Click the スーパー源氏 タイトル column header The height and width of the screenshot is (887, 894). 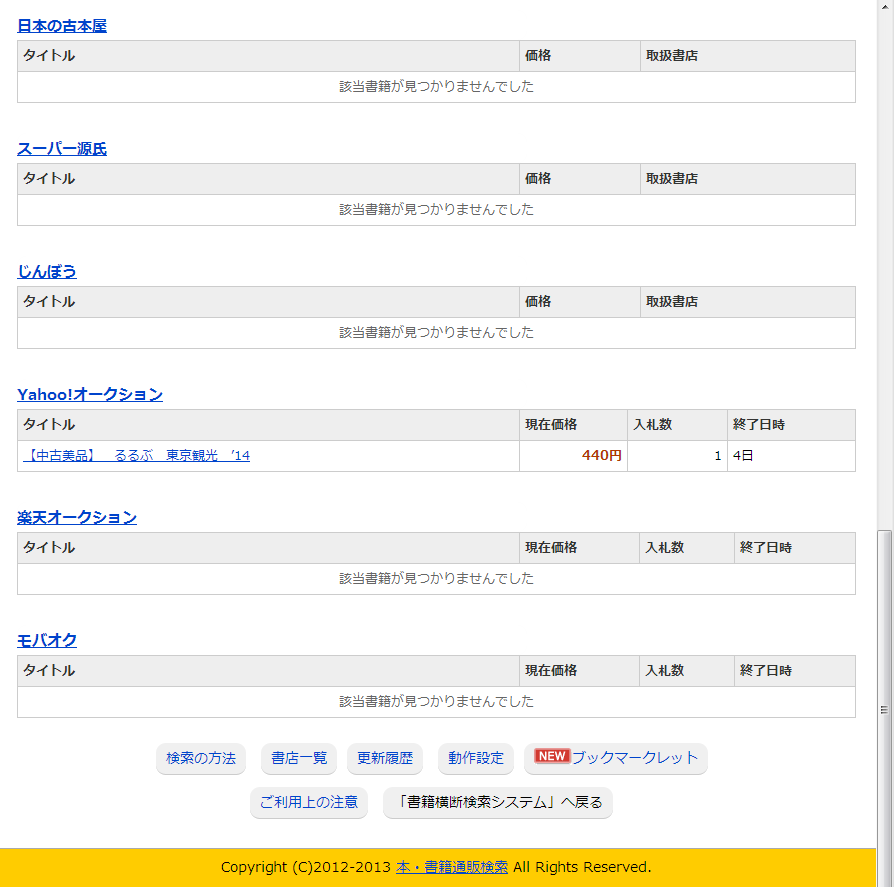tap(268, 179)
